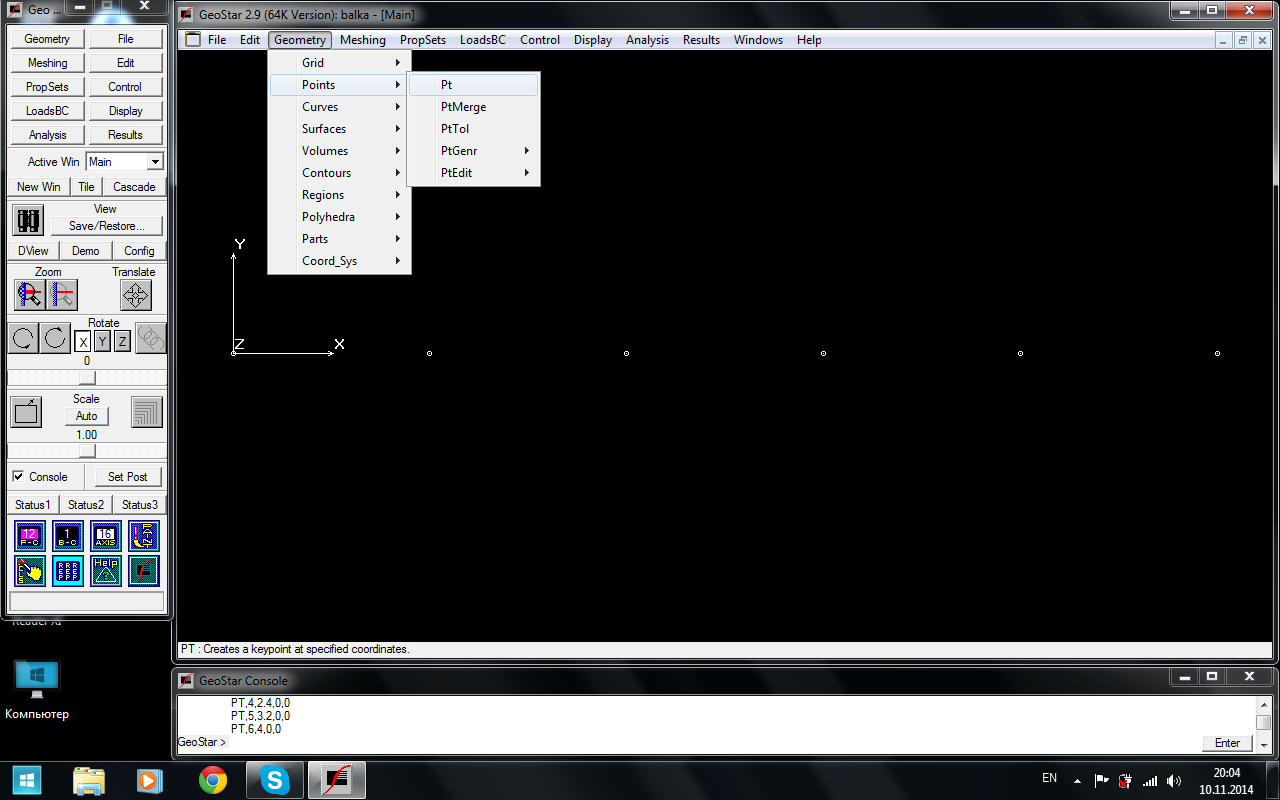Expand the Coord_Sys submenu

(339, 261)
